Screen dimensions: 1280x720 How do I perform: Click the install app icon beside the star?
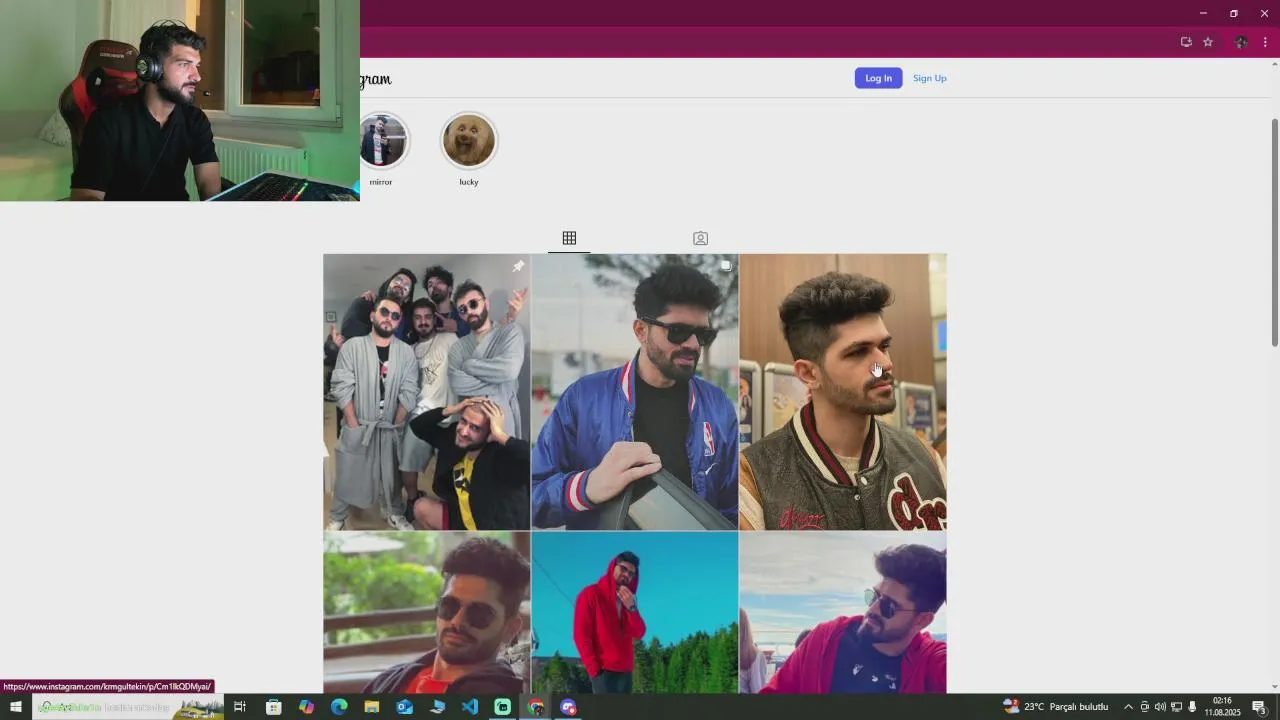pyautogui.click(x=1186, y=42)
